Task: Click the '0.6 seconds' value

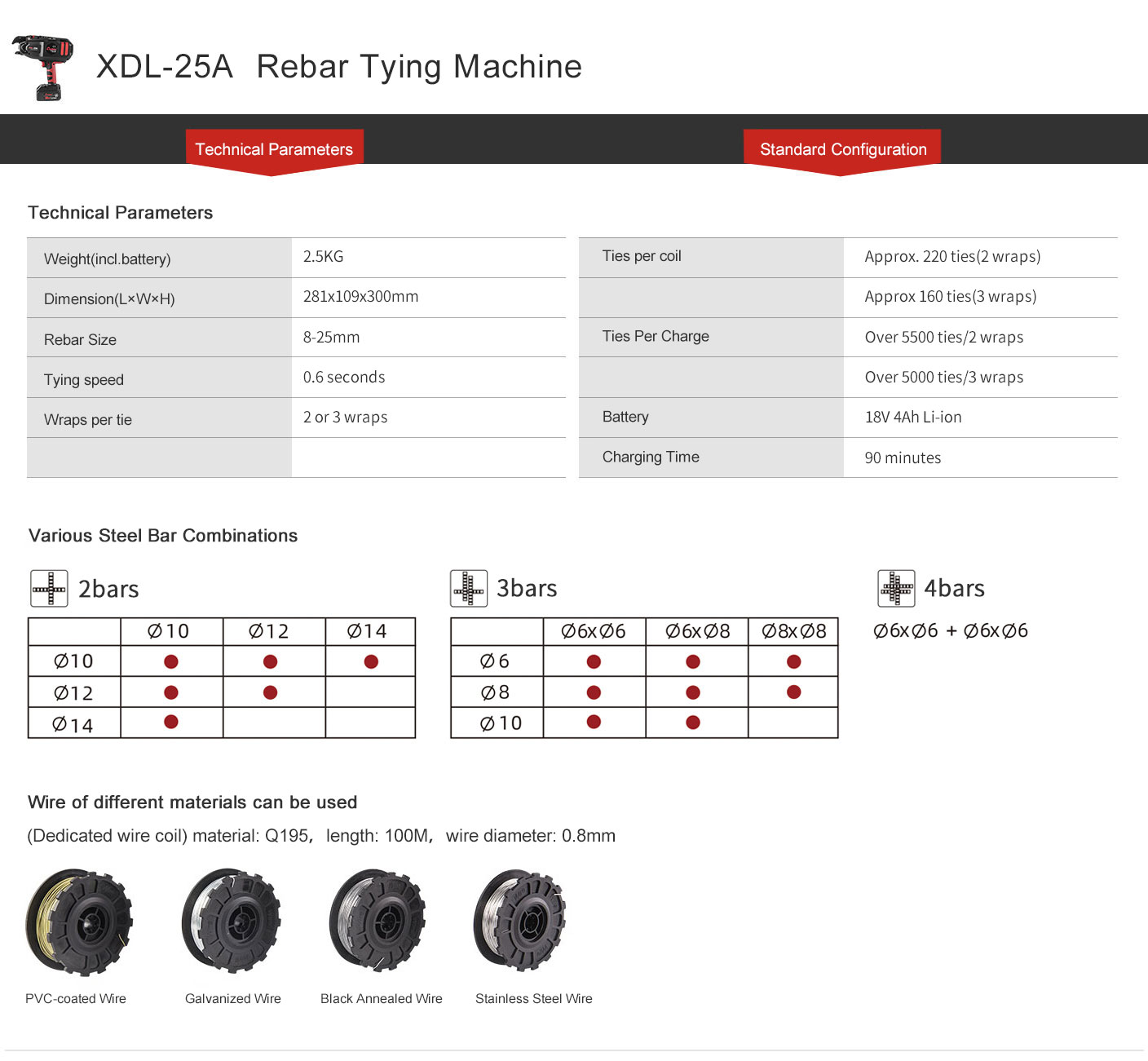Action: point(344,378)
